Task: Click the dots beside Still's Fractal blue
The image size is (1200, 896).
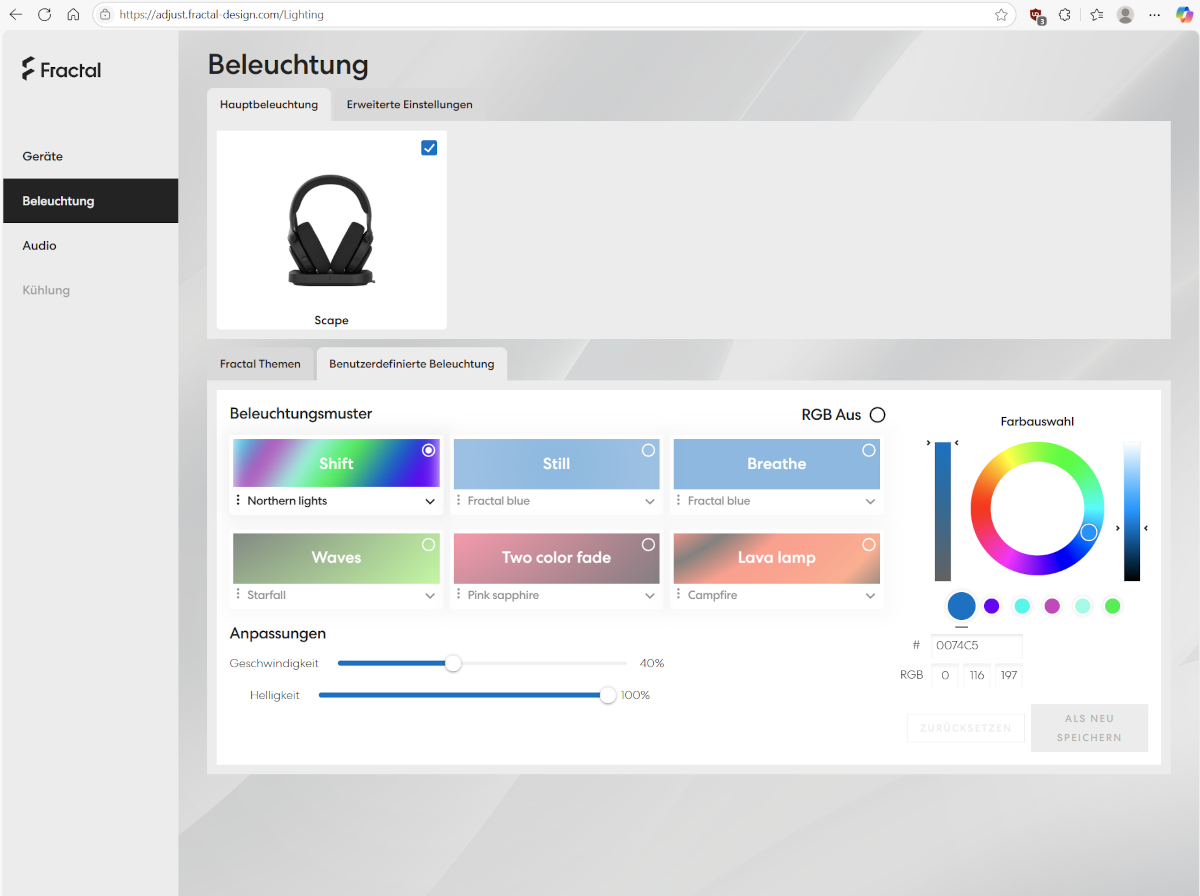Action: 458,500
